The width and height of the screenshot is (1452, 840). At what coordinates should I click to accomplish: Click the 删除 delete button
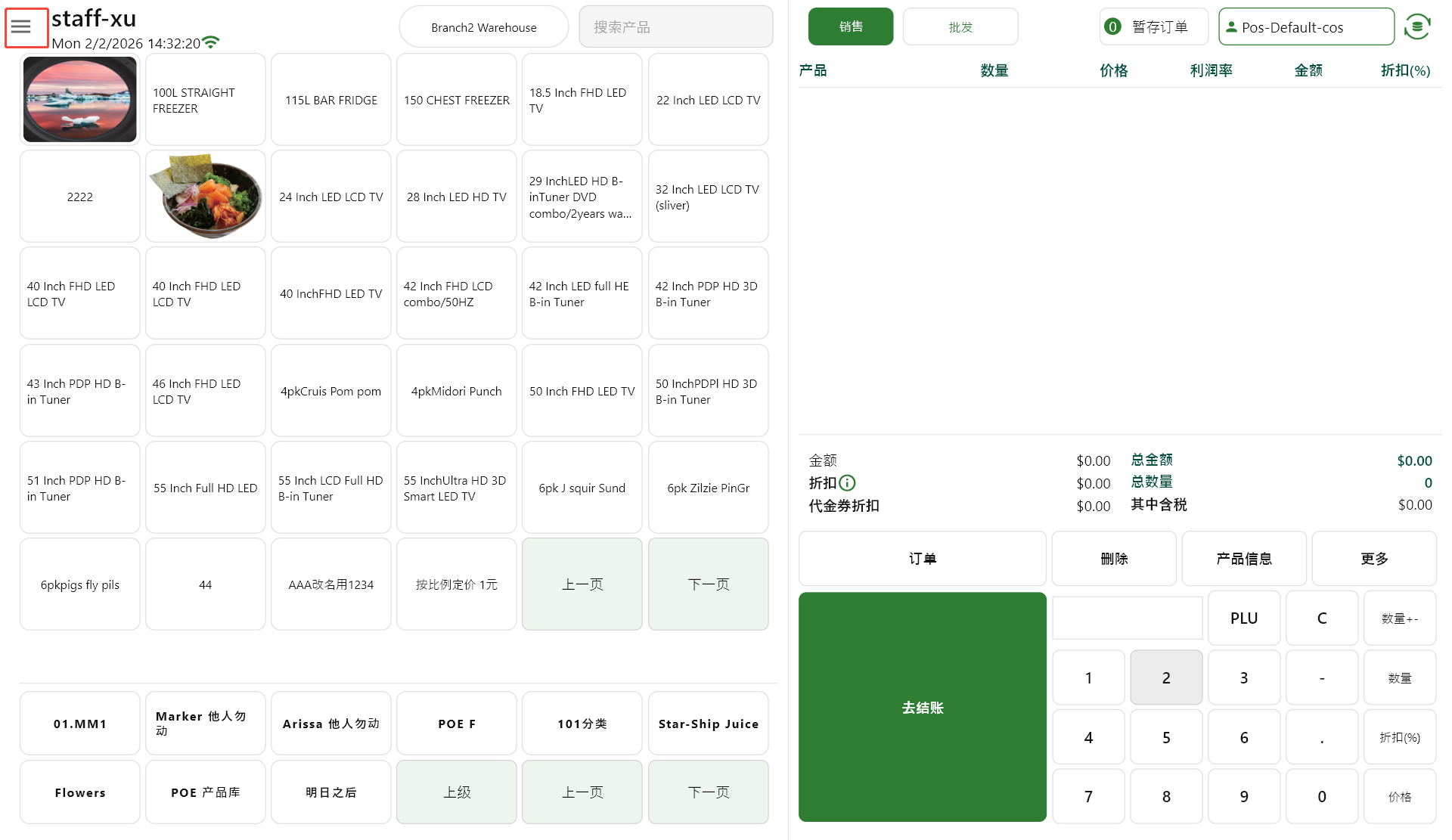[1113, 559]
